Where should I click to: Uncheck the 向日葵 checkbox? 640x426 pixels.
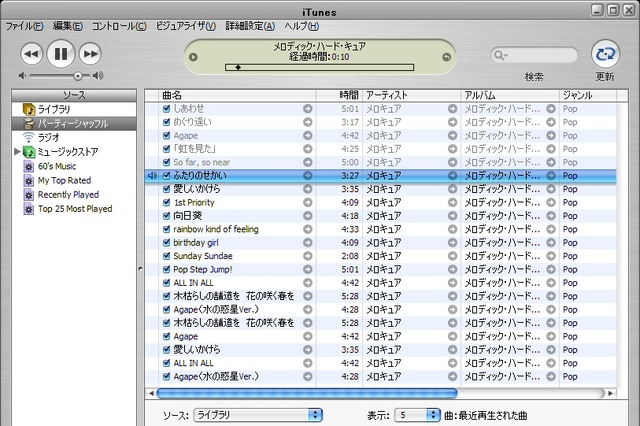click(x=166, y=216)
